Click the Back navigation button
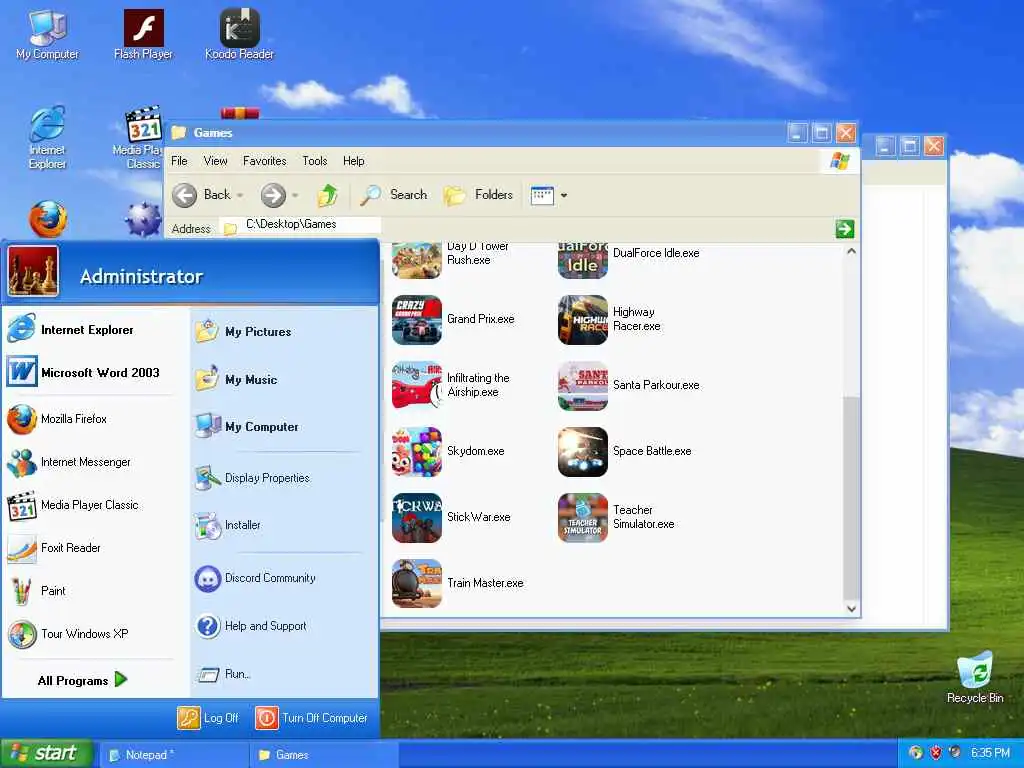The height and width of the screenshot is (768, 1024). coord(201,195)
